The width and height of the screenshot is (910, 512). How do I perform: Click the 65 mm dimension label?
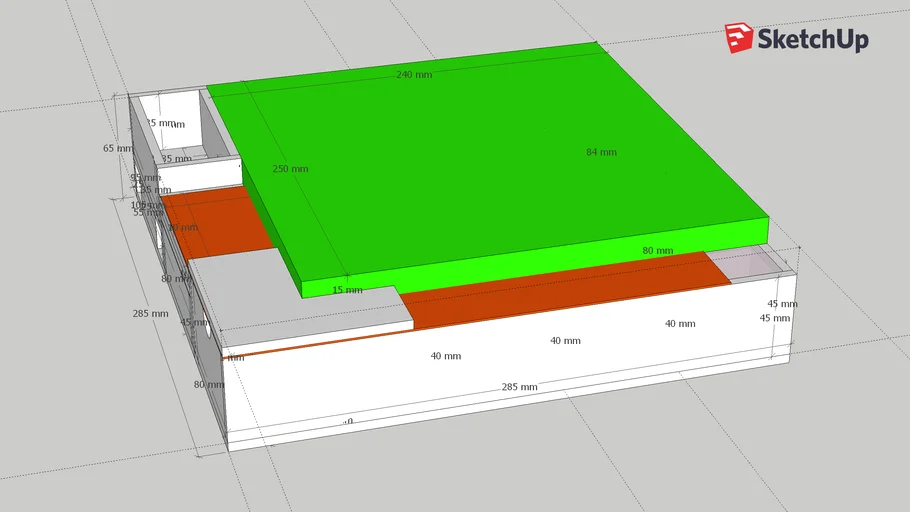tap(117, 148)
